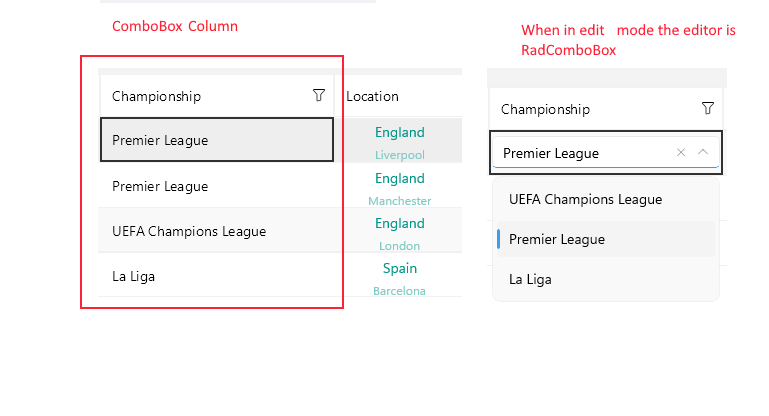Viewport: 769px width, 416px height.
Task: Open filter on left Championship column
Action: click(x=319, y=95)
